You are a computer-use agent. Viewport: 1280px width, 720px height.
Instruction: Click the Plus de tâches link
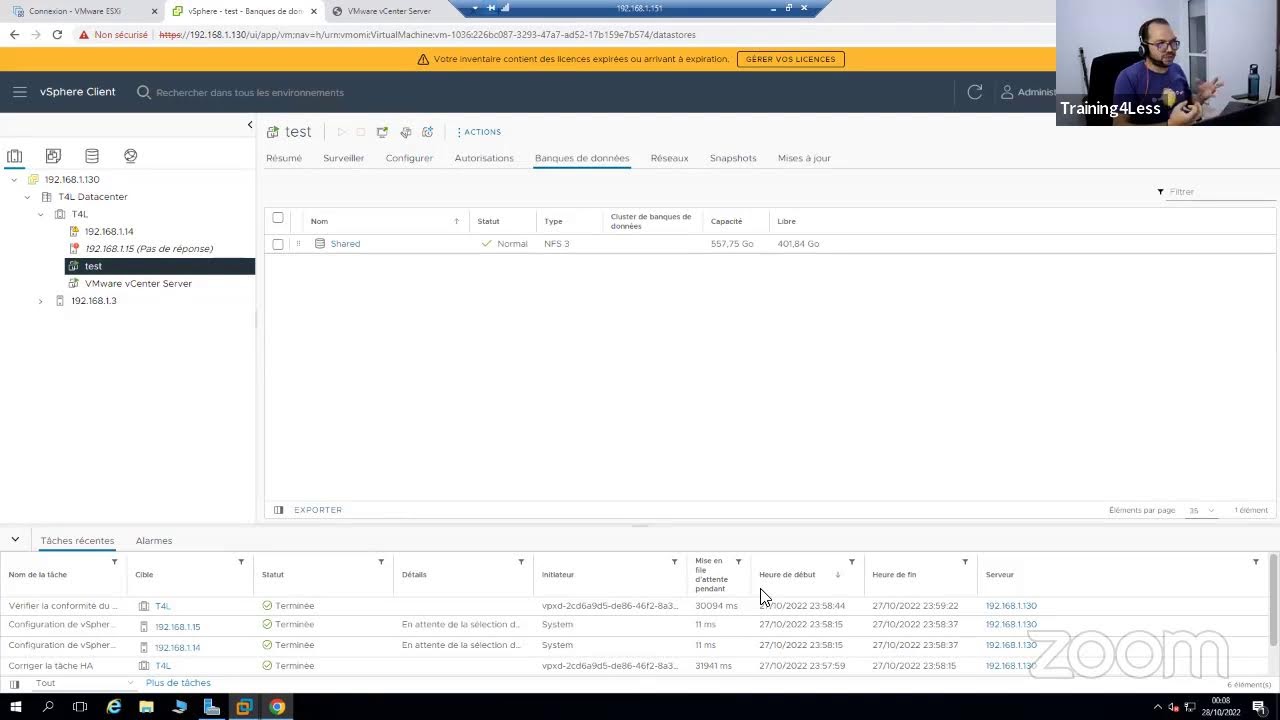pos(178,683)
